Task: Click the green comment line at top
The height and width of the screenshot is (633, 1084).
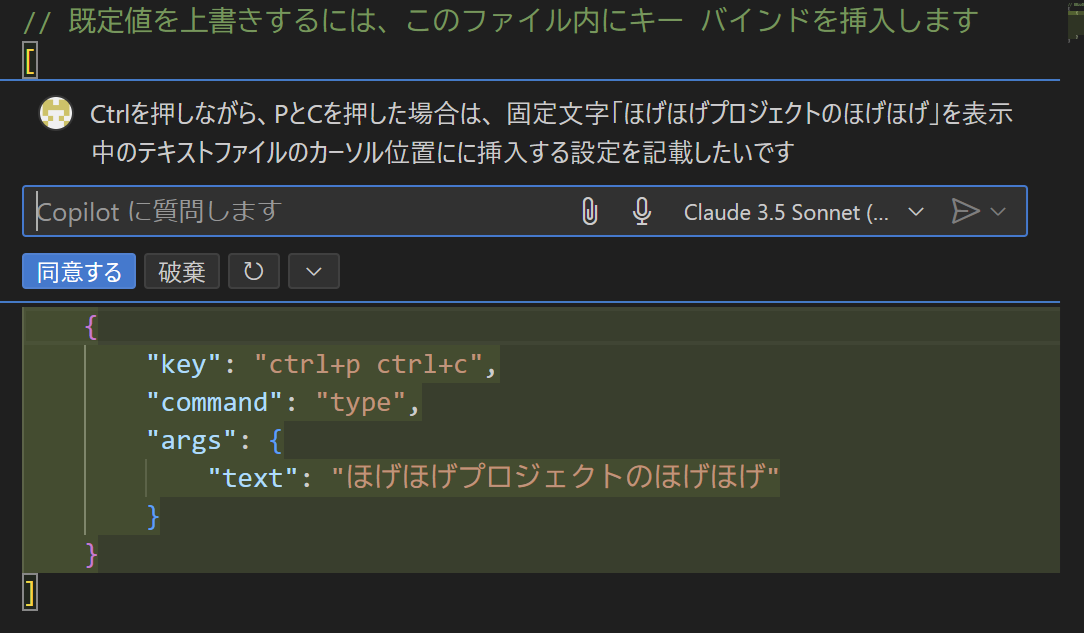Action: [501, 21]
